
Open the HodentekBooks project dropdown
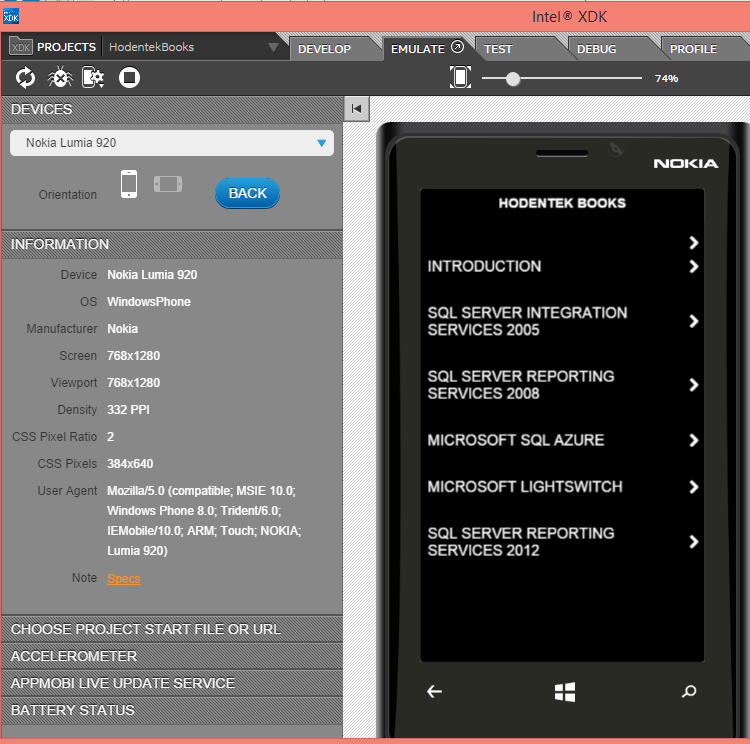point(193,47)
